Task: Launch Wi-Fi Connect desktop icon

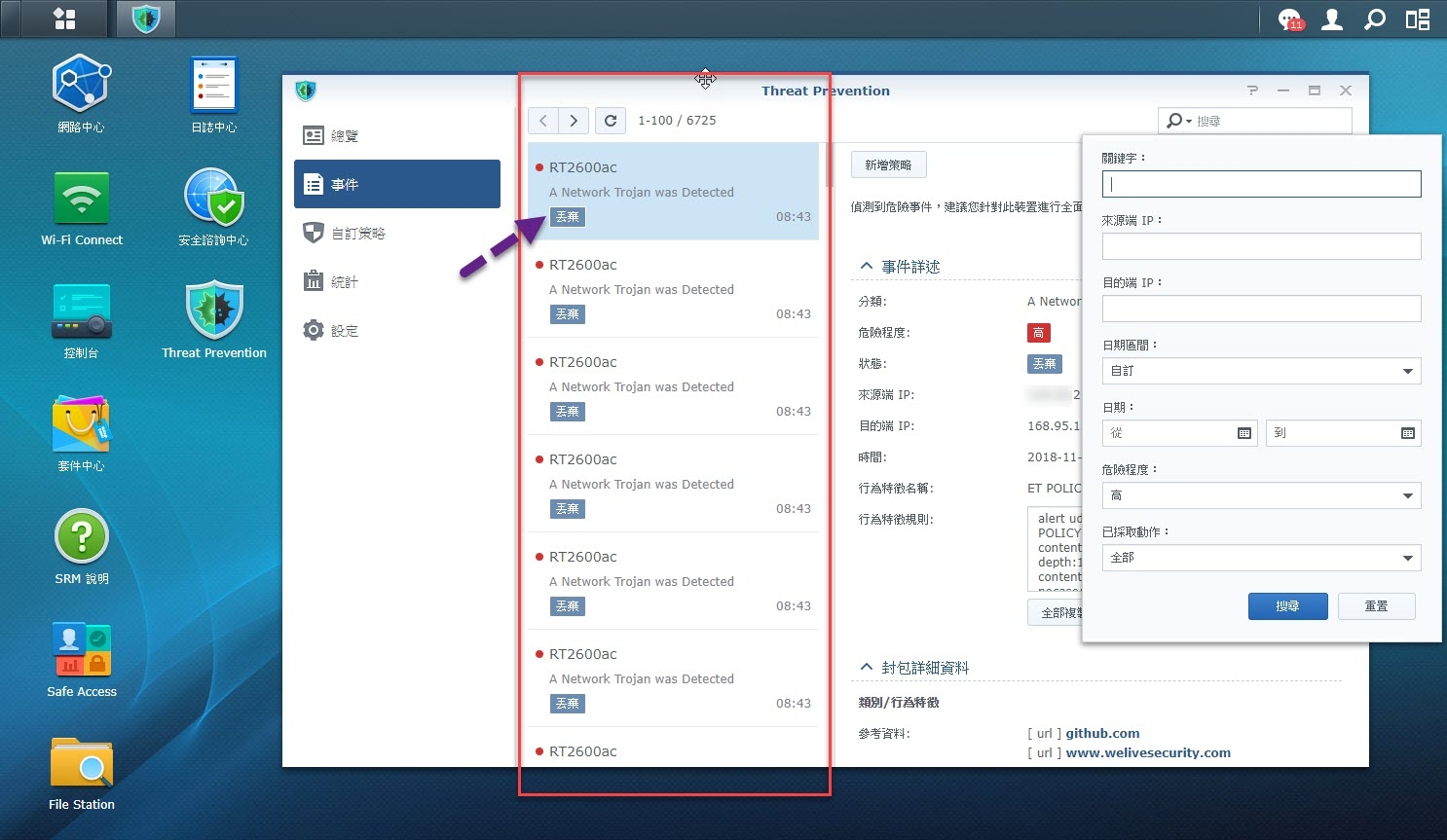Action: click(x=82, y=208)
